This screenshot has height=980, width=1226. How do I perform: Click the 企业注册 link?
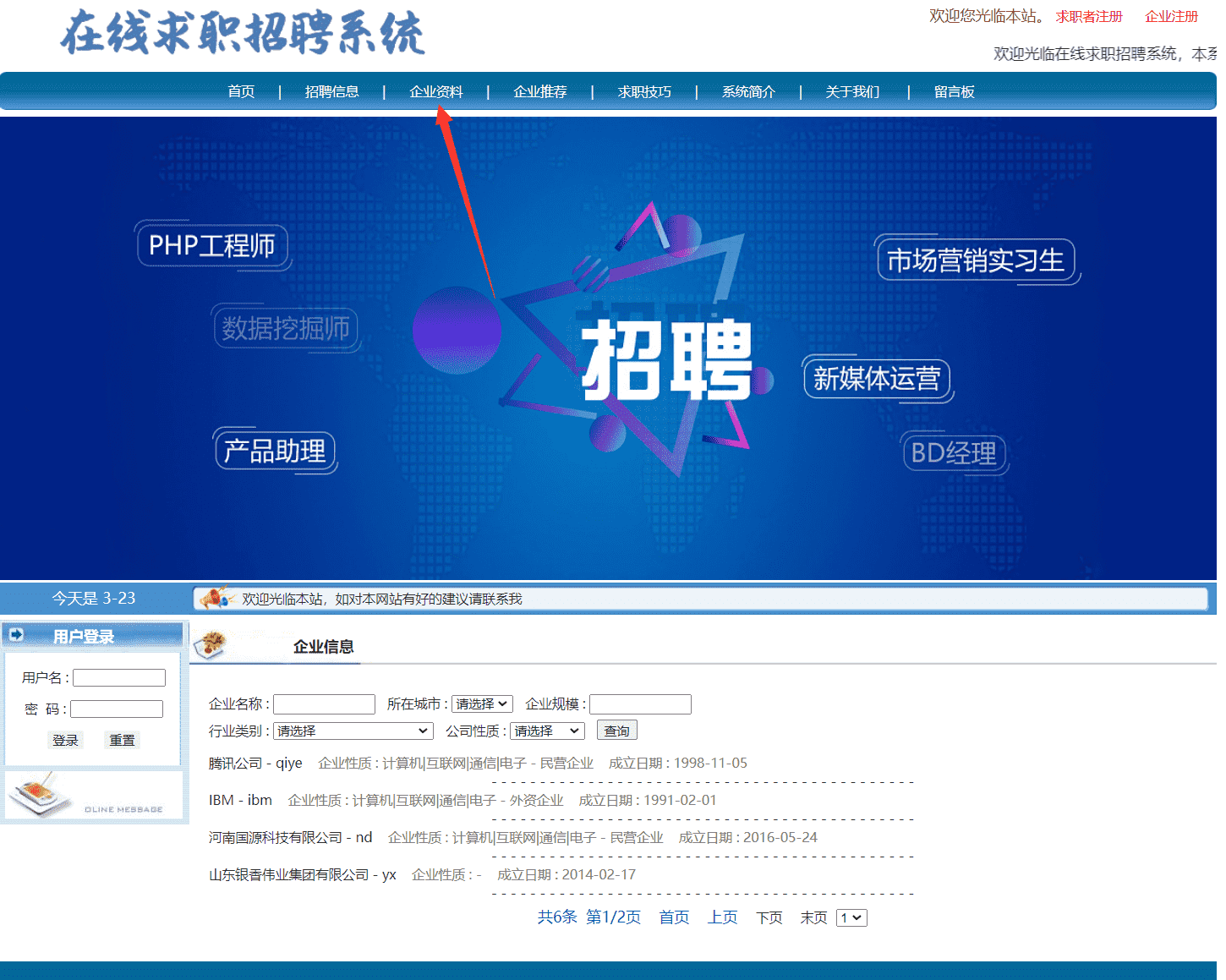click(1171, 17)
